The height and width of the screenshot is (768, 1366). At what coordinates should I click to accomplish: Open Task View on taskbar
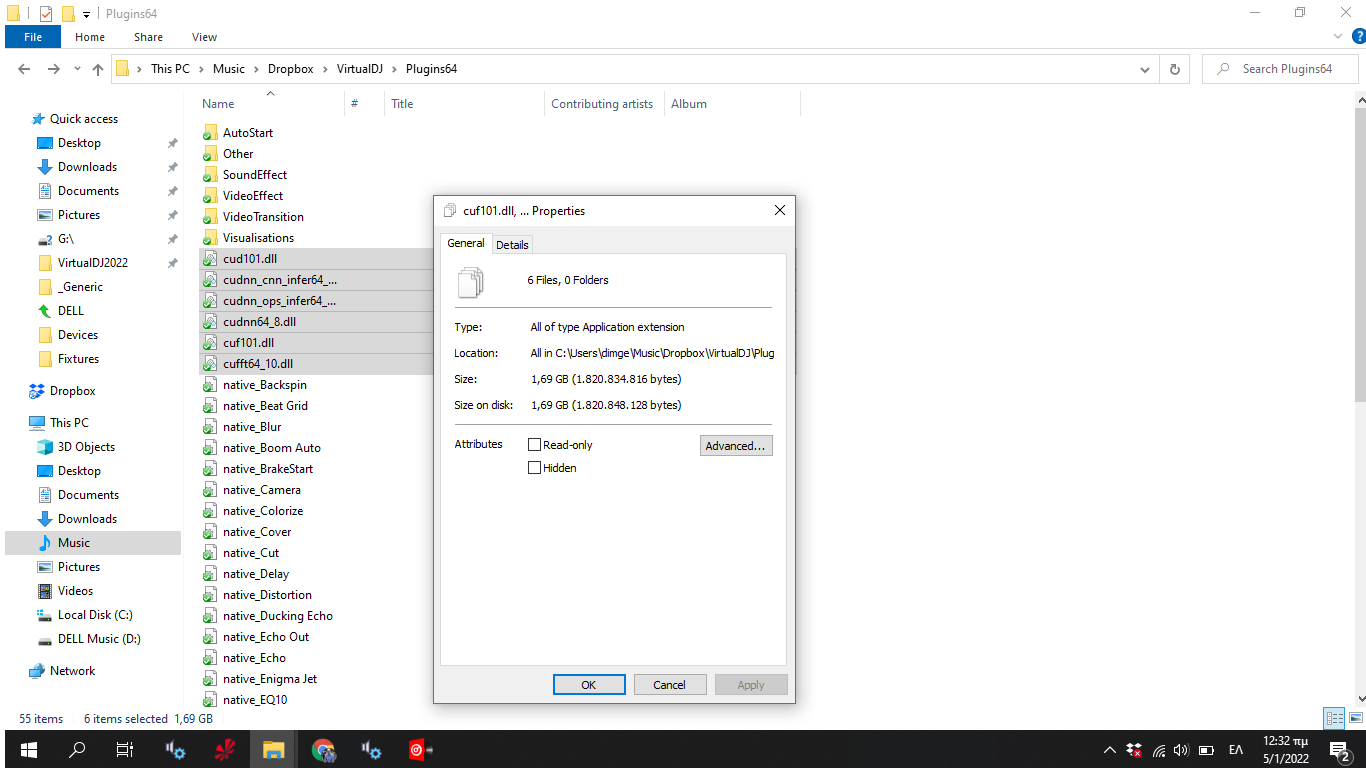tap(125, 749)
